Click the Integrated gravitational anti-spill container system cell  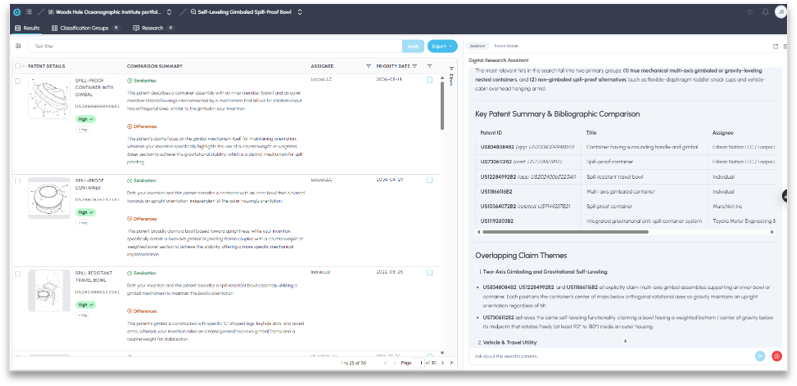click(644, 221)
